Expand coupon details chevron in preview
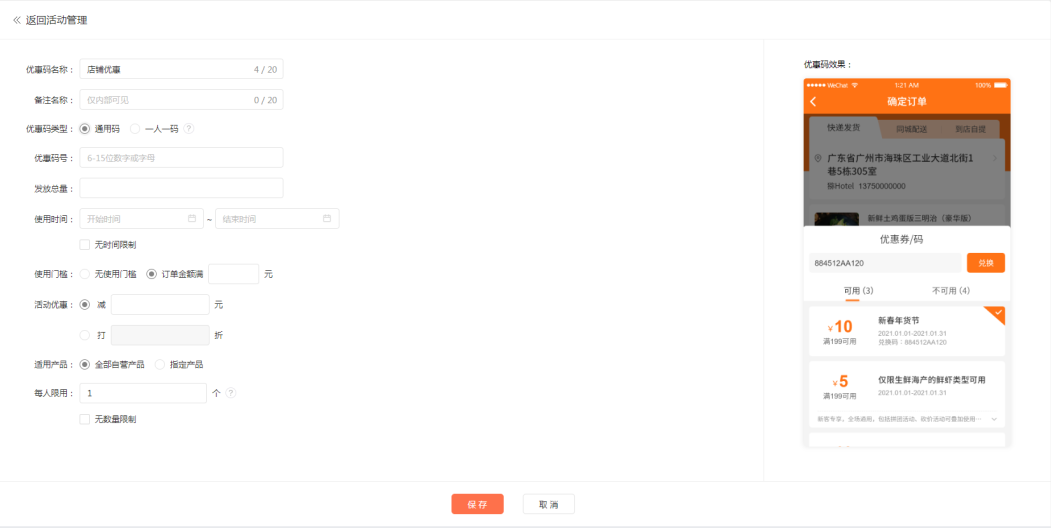Image resolution: width=1051 pixels, height=528 pixels. click(994, 419)
